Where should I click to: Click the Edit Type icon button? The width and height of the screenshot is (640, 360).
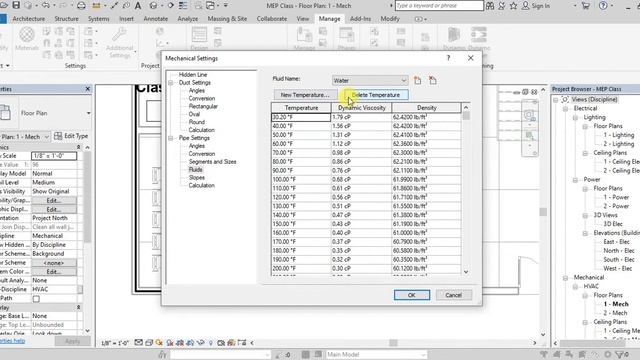point(71,136)
